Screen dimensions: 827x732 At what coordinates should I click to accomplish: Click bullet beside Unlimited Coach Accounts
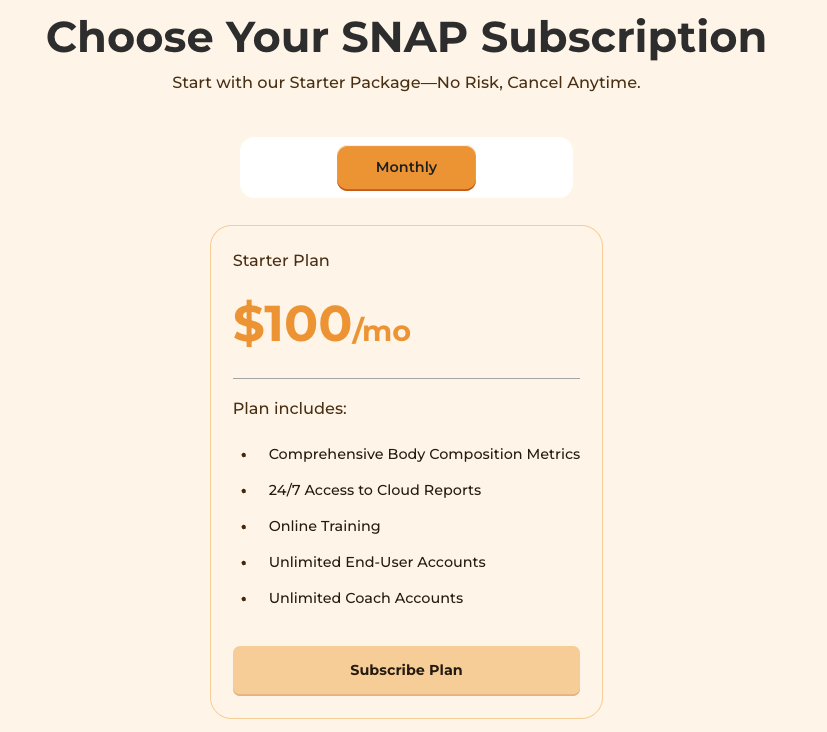[x=244, y=599]
